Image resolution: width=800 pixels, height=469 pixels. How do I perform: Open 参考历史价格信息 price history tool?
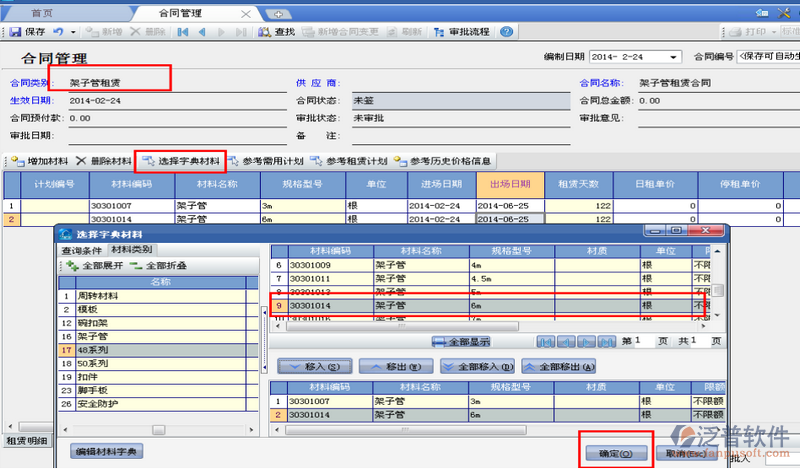442,160
